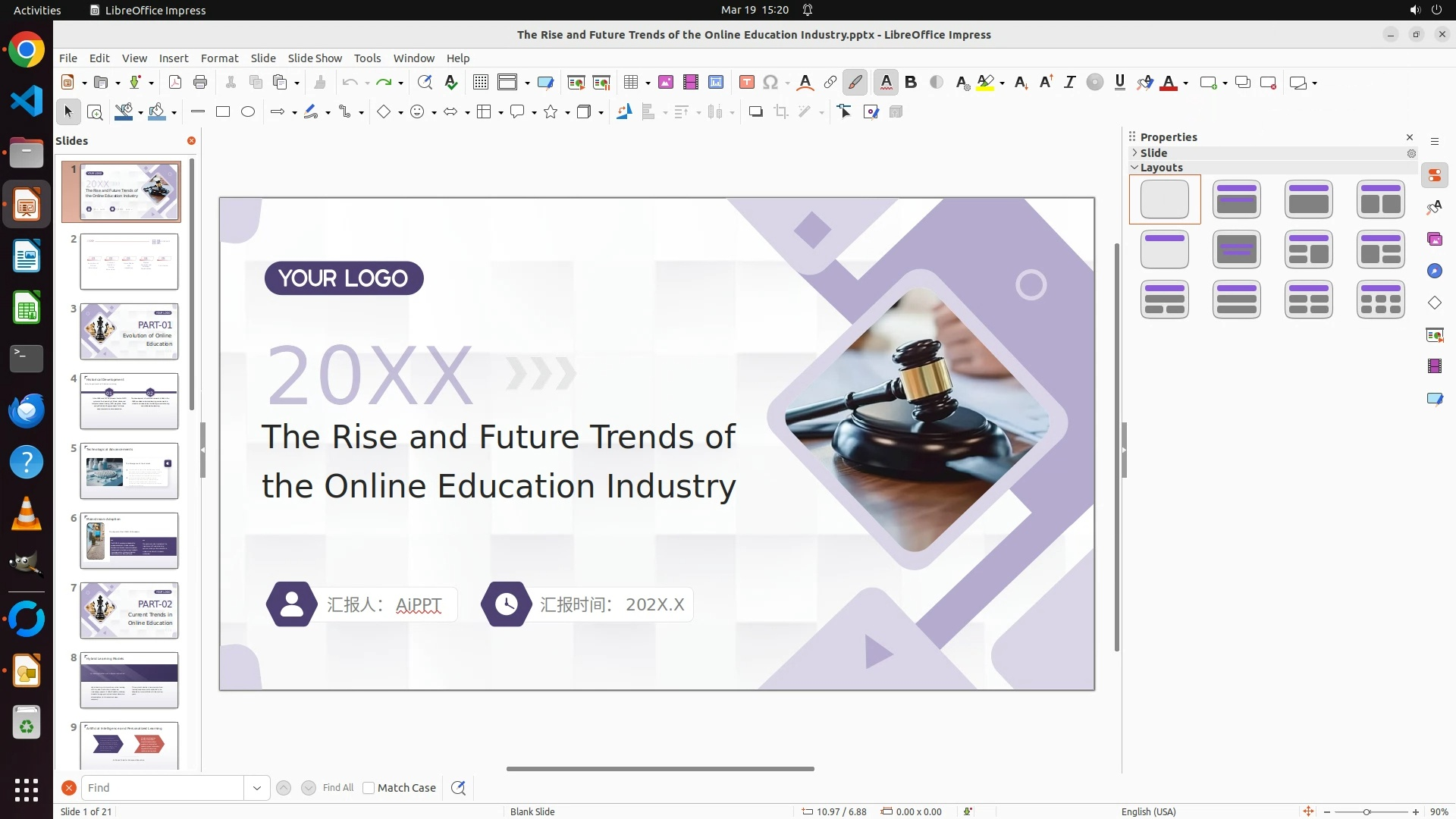Screen dimensions: 1456x819
Task: Open the sidebar Gallery panel
Action: pos(1434,240)
